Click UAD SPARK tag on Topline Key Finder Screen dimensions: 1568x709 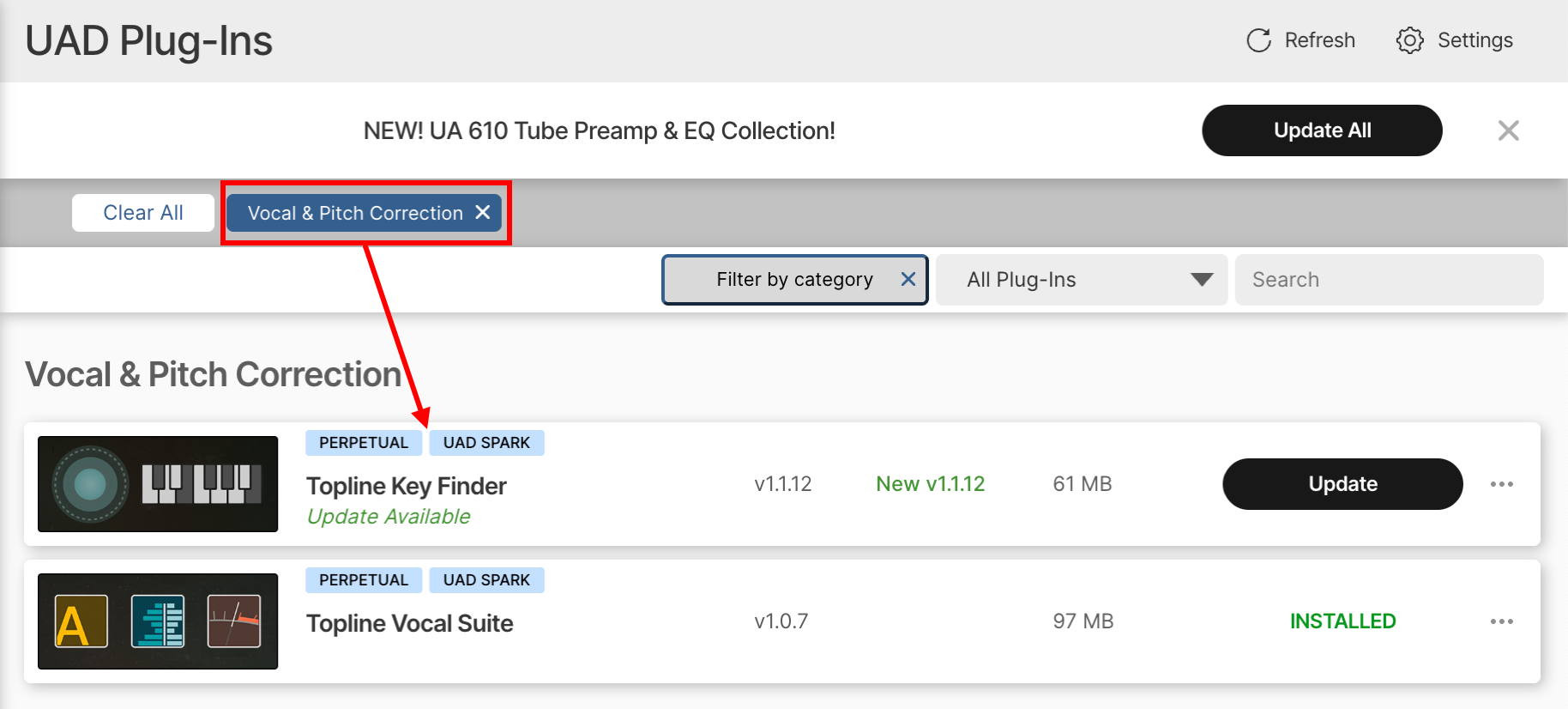[x=486, y=443]
